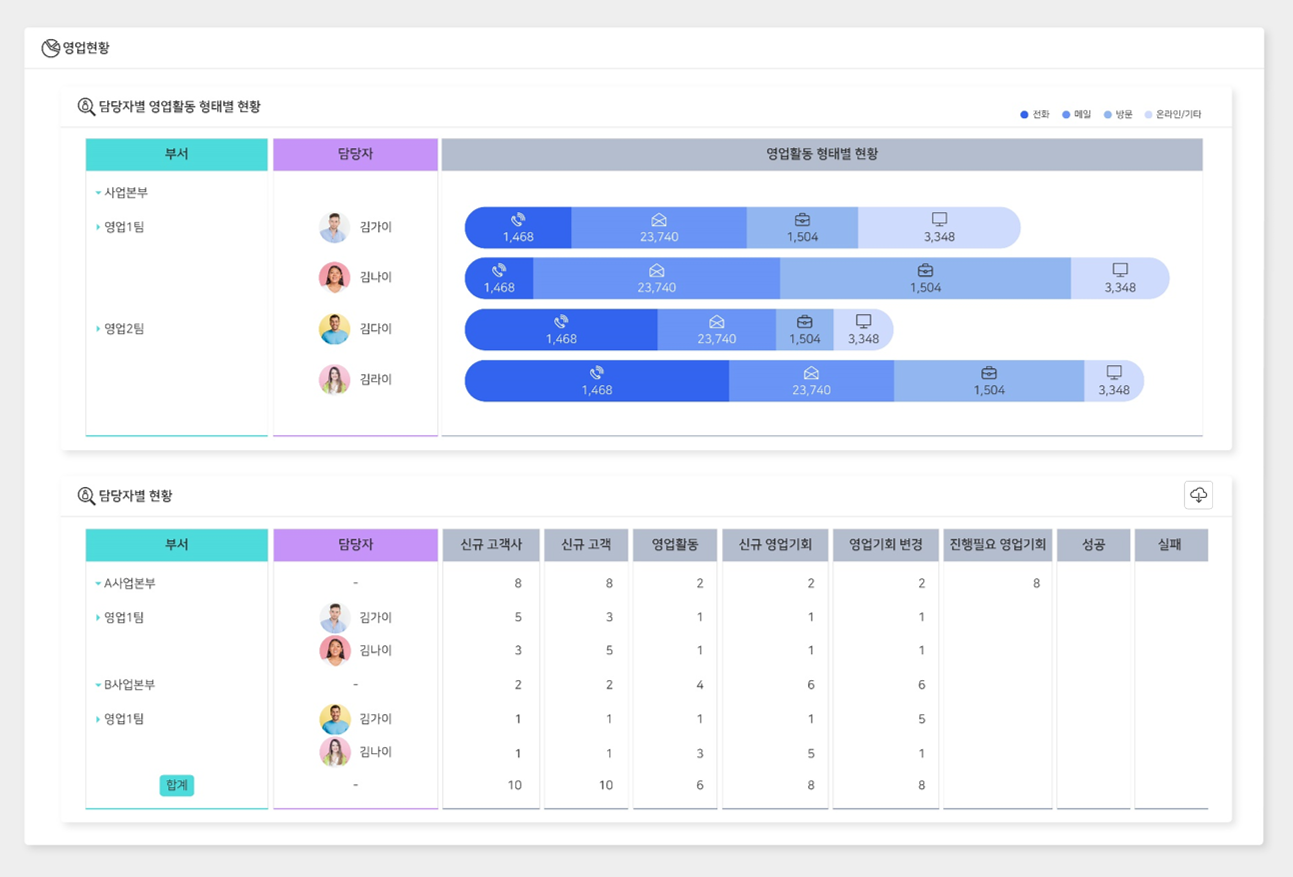
Task: Click the monitor icon in 김라이's bar
Action: [x=1113, y=373]
